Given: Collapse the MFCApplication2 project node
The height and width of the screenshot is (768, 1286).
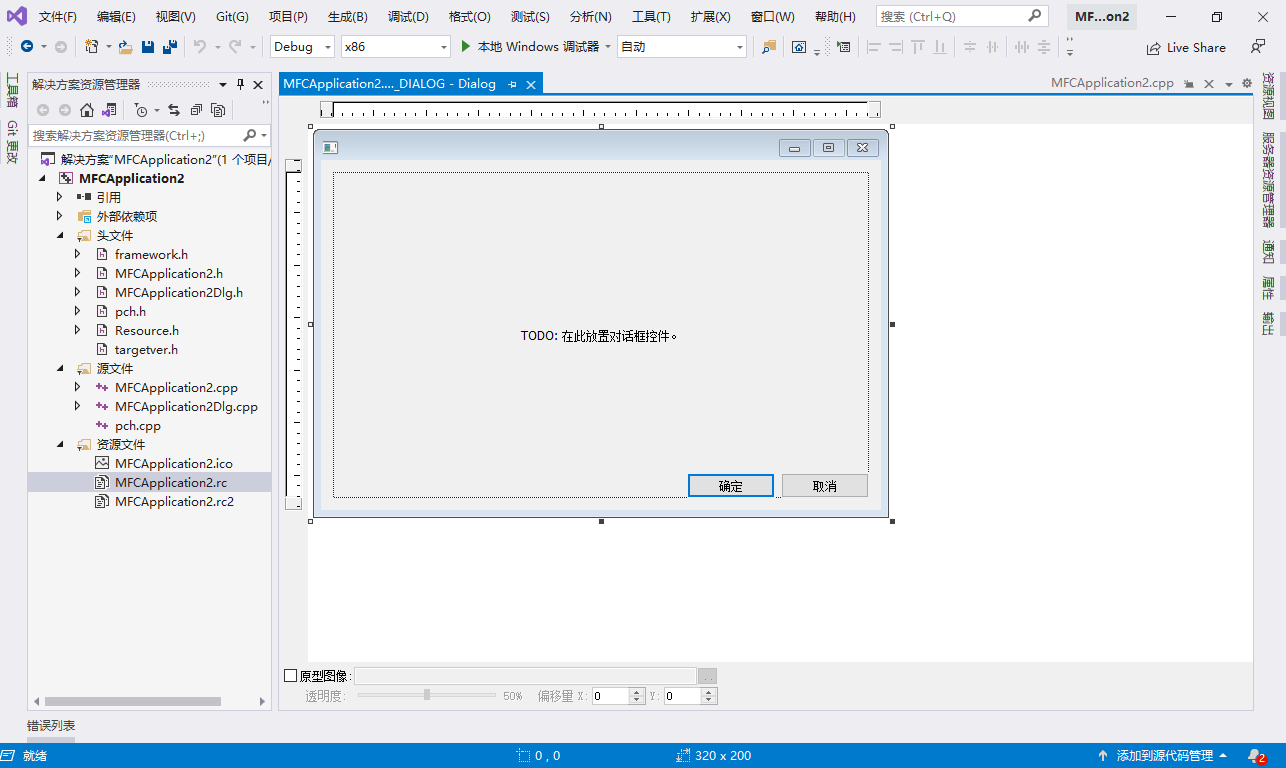Looking at the screenshot, I should pyautogui.click(x=42, y=178).
